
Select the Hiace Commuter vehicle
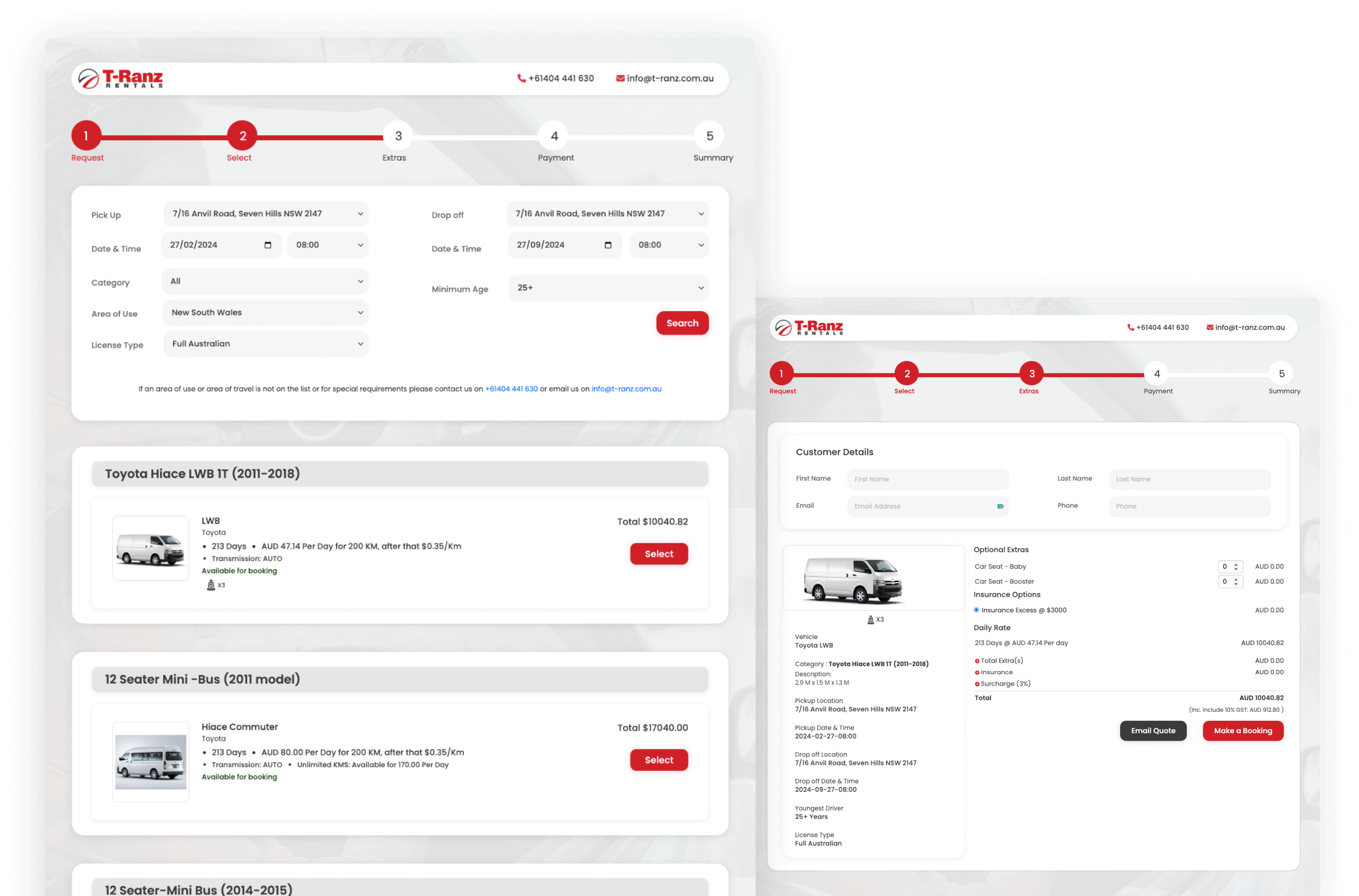click(659, 761)
